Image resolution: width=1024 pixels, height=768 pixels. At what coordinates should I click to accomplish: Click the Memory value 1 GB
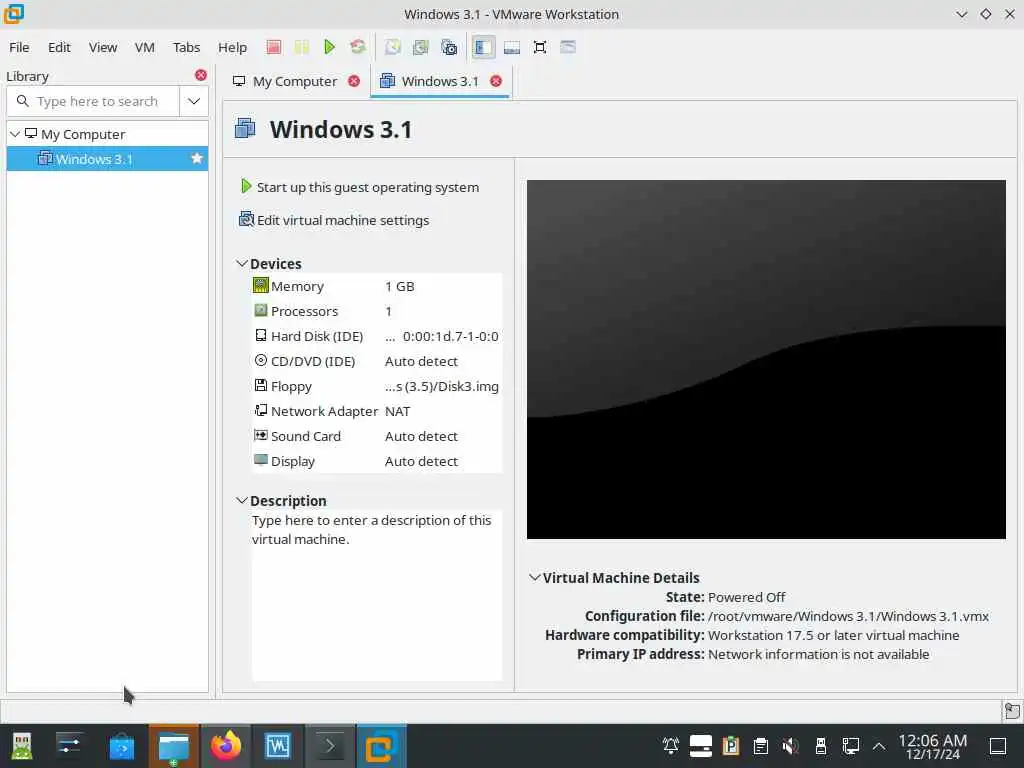pyautogui.click(x=400, y=286)
